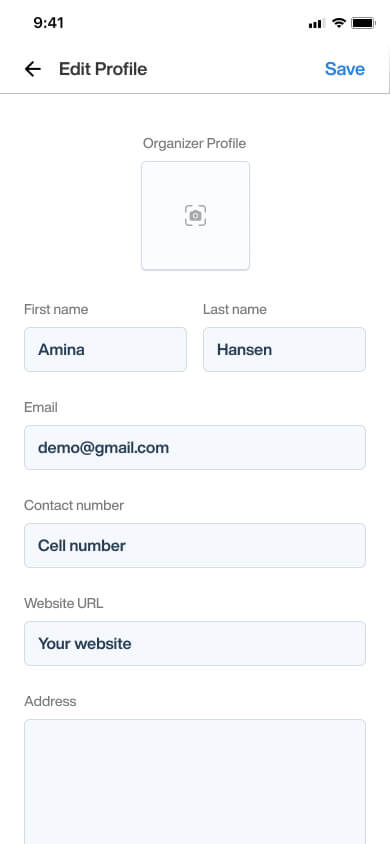Screen dimensions: 390x844
Task: Go back using the left arrow icon
Action: coord(33,69)
